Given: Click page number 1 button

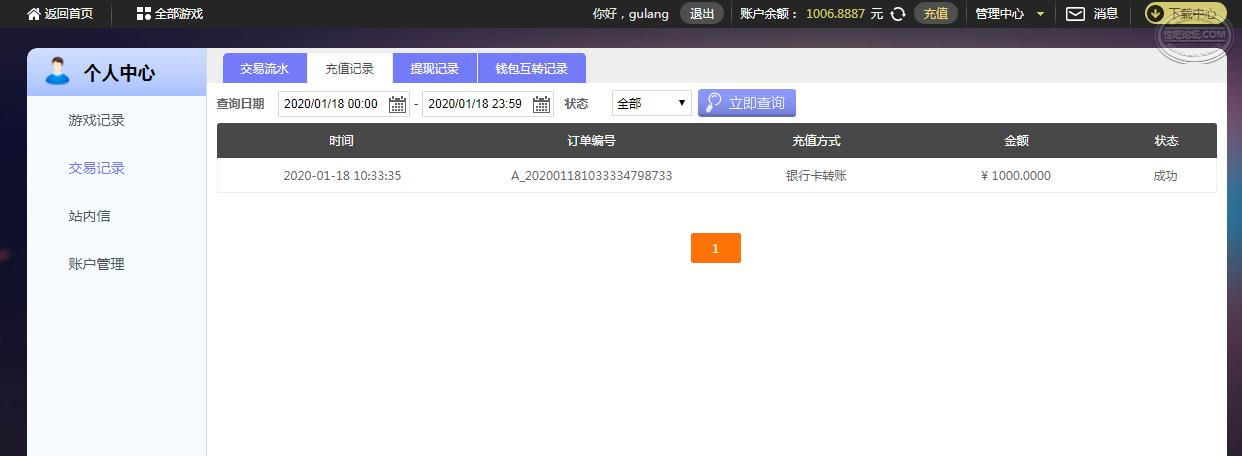Looking at the screenshot, I should 716,248.
